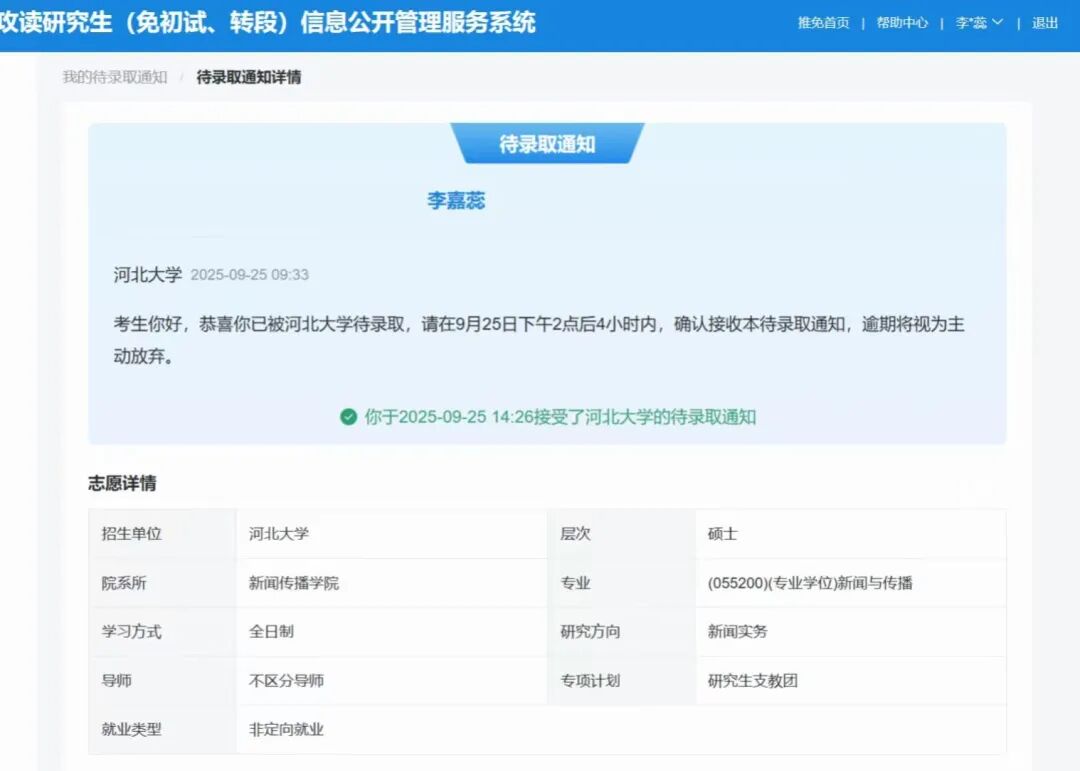Image resolution: width=1080 pixels, height=771 pixels.
Task: Click the sender name 河北大学 above the message
Action: coord(148,274)
